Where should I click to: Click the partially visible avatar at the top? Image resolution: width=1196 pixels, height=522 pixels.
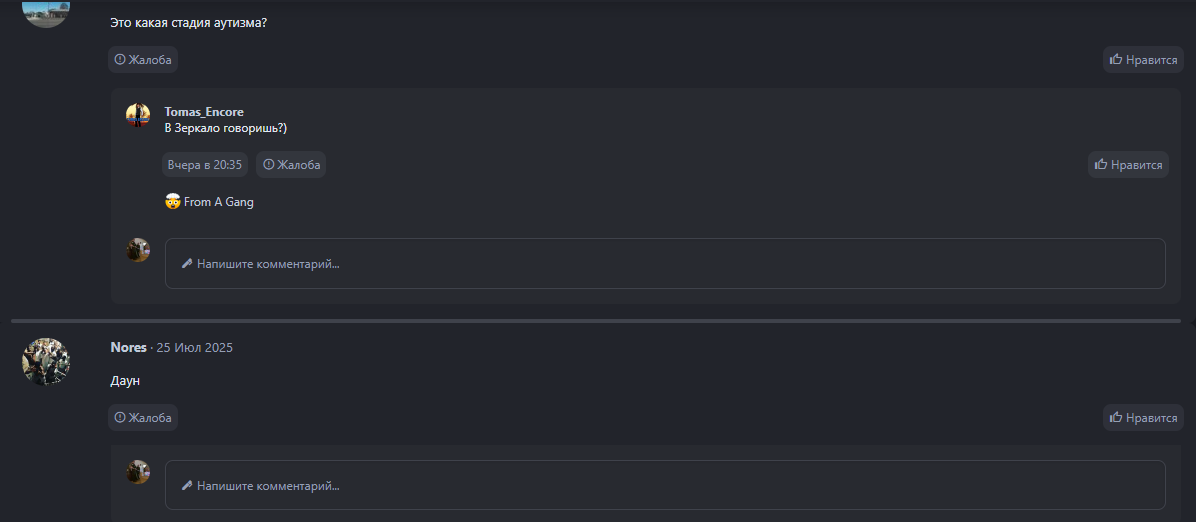46,12
